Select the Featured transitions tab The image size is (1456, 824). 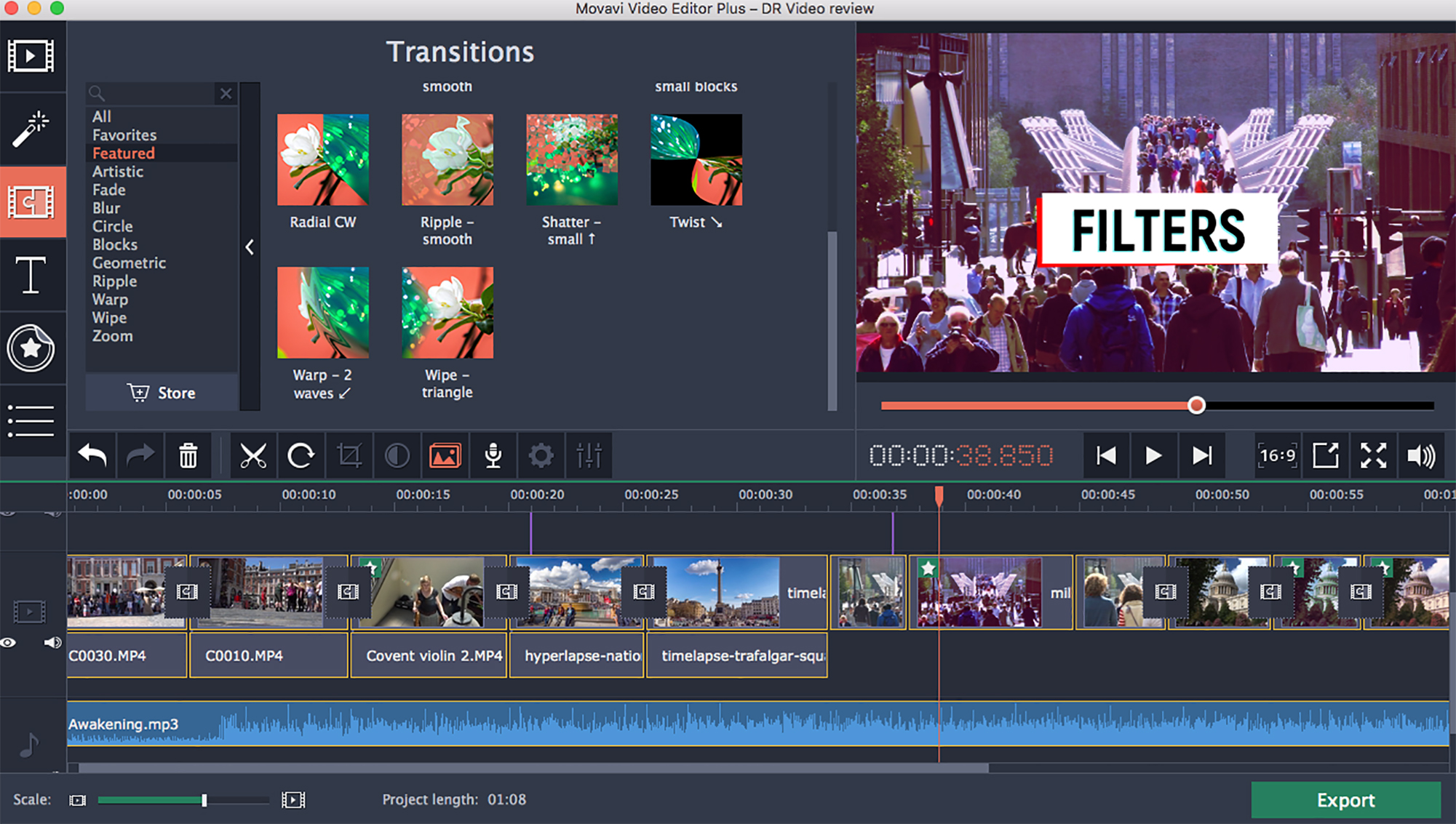point(124,152)
